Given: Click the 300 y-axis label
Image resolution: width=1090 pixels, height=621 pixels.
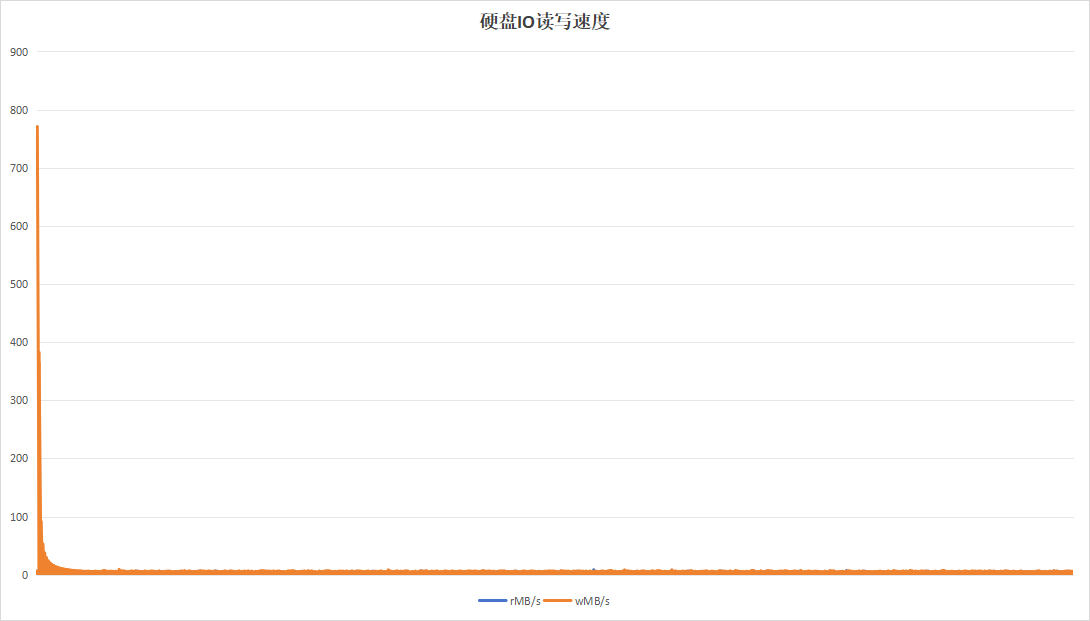Looking at the screenshot, I should tap(19, 400).
